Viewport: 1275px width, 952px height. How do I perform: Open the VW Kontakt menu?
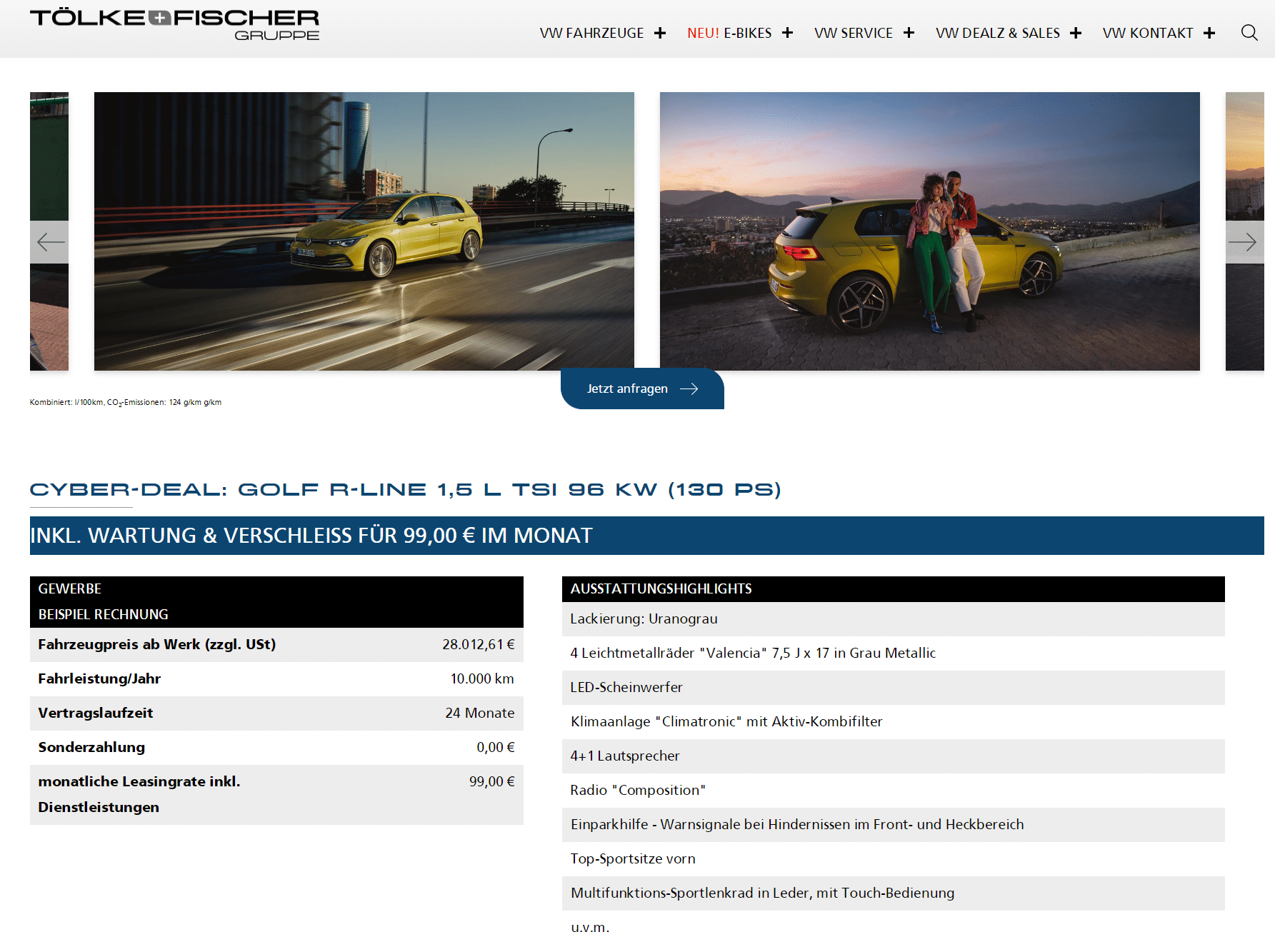coord(1148,34)
